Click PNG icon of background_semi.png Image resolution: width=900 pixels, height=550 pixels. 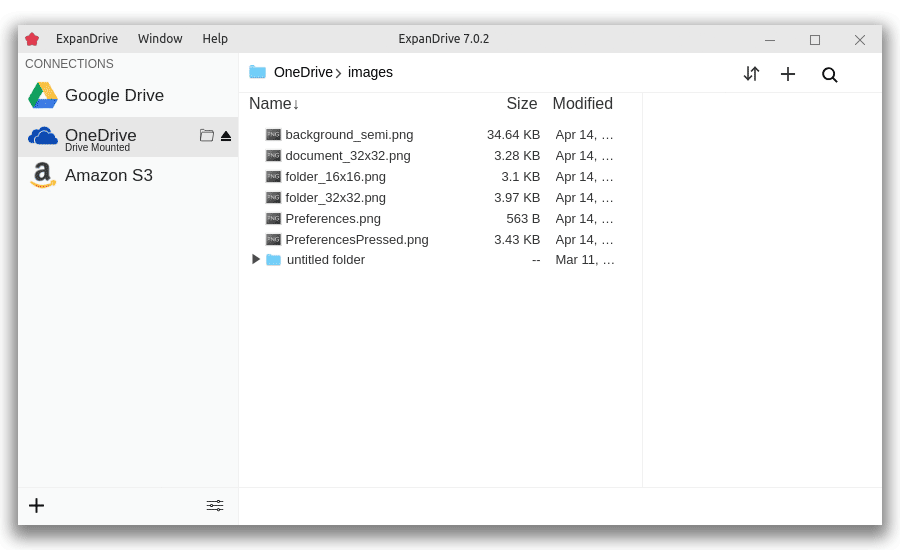[x=273, y=135]
